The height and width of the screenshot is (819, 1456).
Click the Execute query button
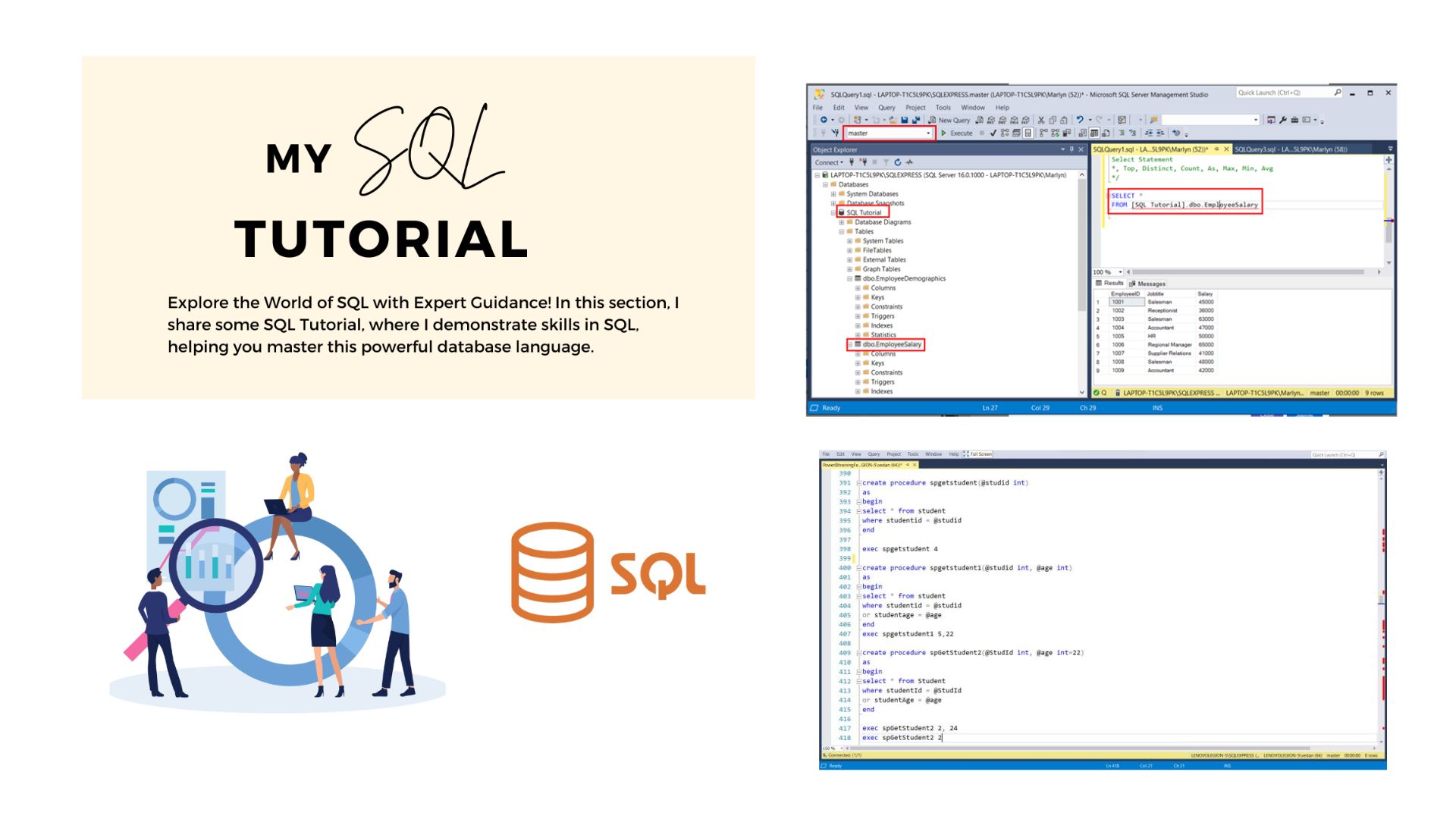pyautogui.click(x=956, y=133)
